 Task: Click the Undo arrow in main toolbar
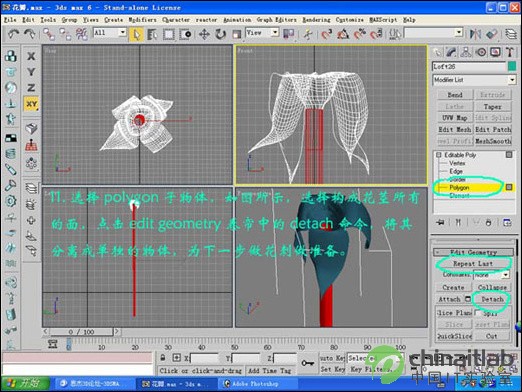13,34
